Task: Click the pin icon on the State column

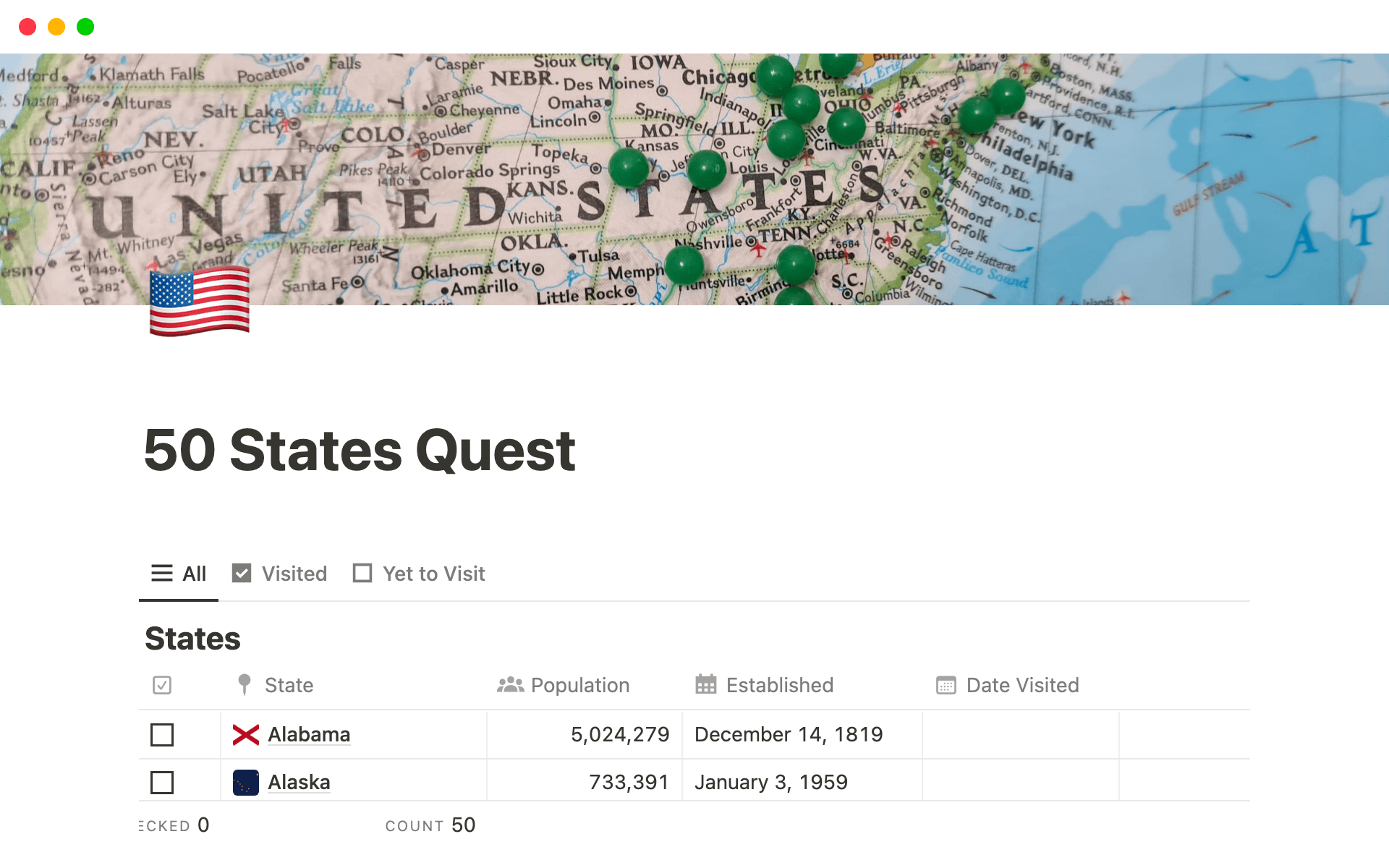Action: (x=243, y=685)
